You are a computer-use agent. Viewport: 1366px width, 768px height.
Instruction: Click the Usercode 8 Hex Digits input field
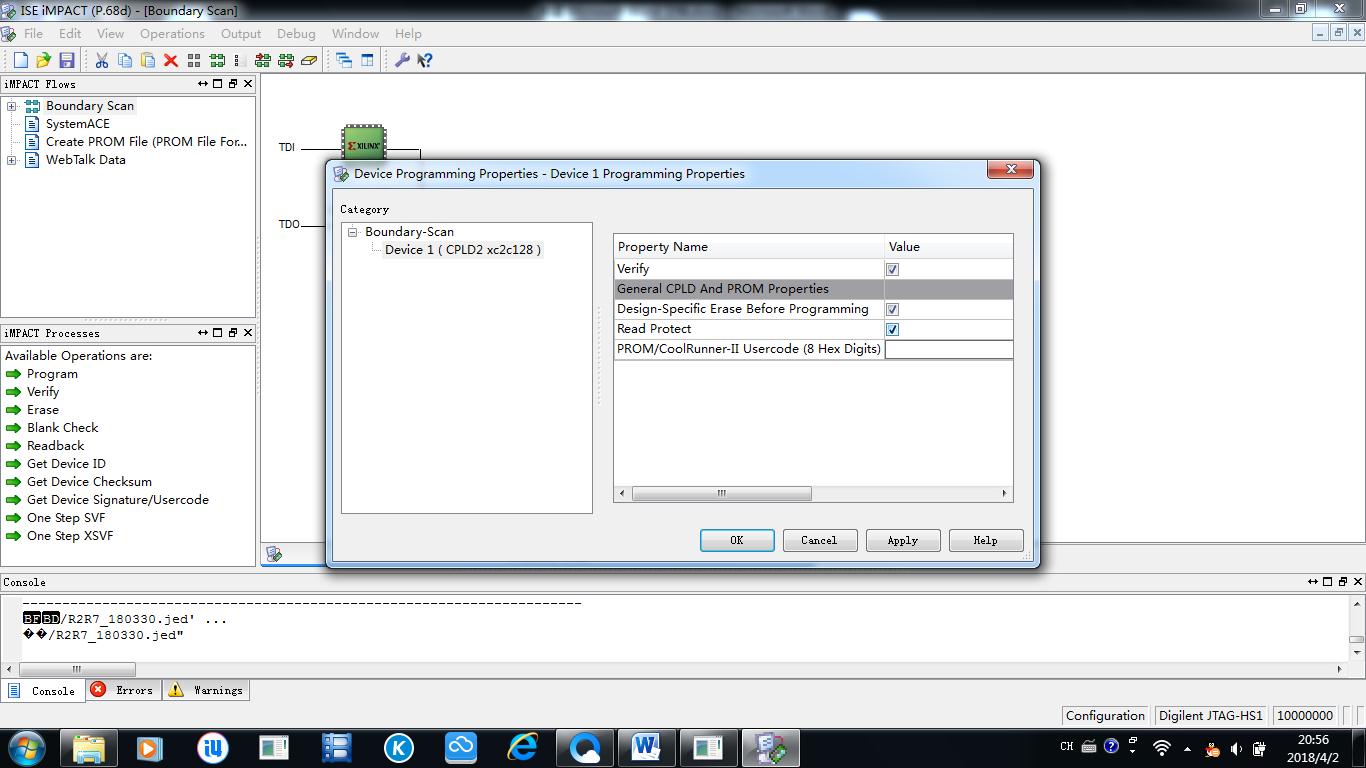[948, 349]
